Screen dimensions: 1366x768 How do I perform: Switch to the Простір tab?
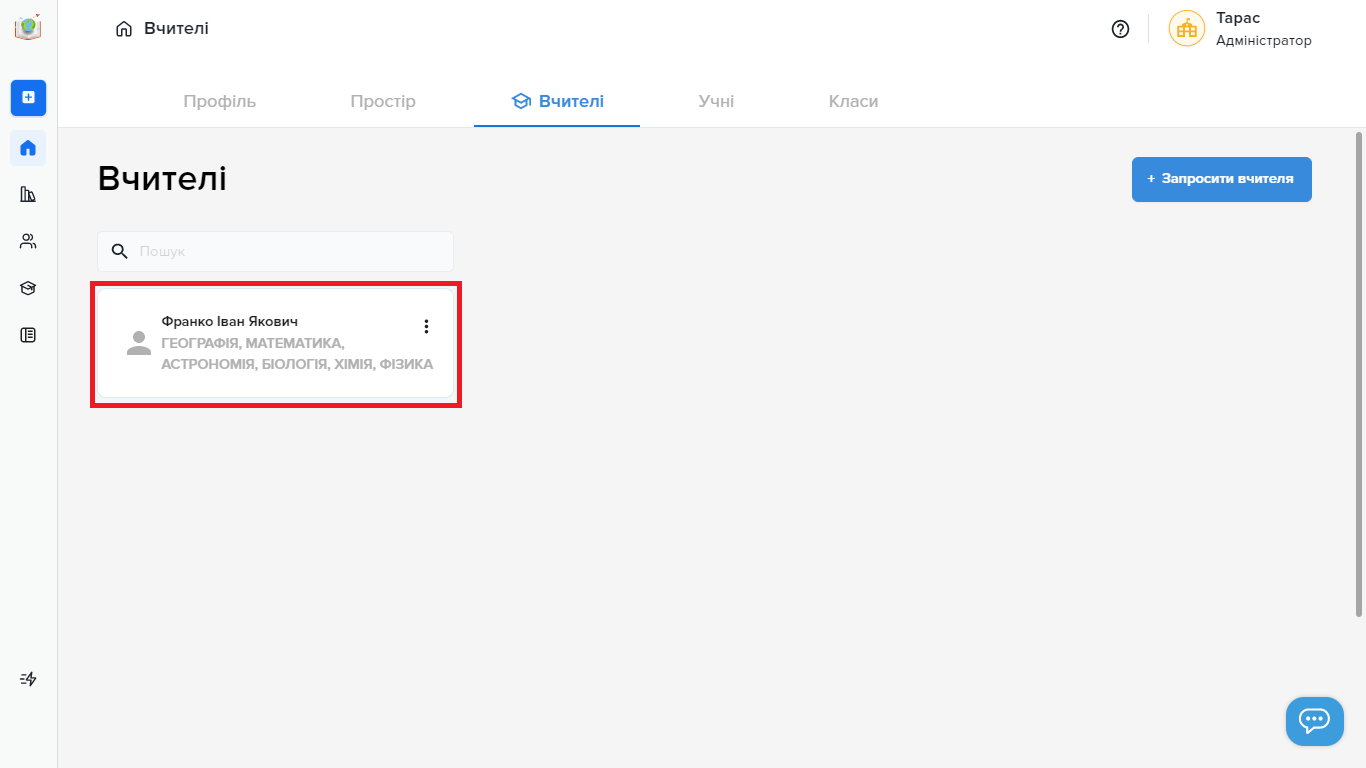(383, 101)
